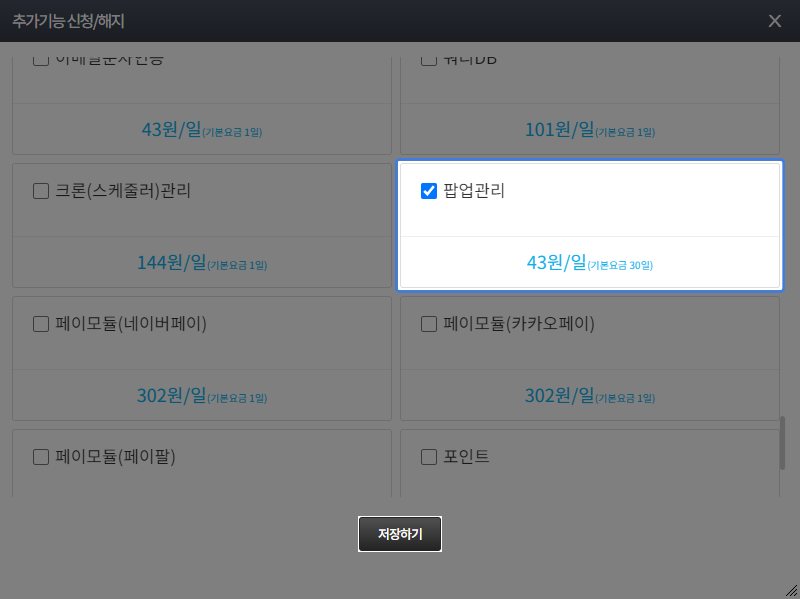Click the 144원/일 price under 크론 관리

(x=171, y=263)
